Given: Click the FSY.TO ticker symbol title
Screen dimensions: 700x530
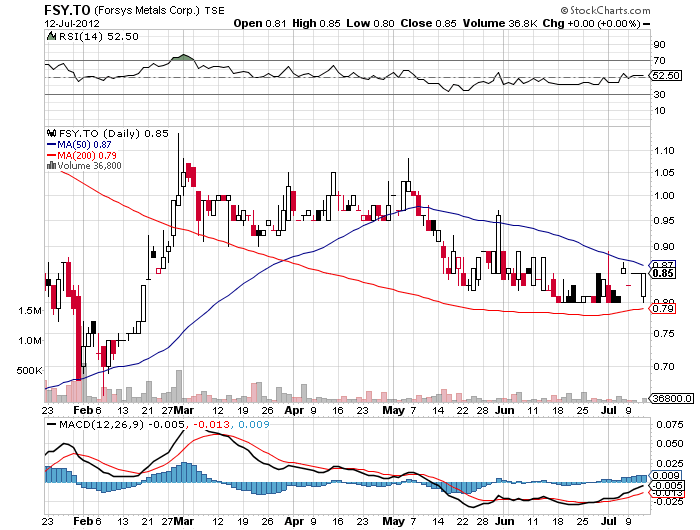Looking at the screenshot, I should click(x=67, y=10).
